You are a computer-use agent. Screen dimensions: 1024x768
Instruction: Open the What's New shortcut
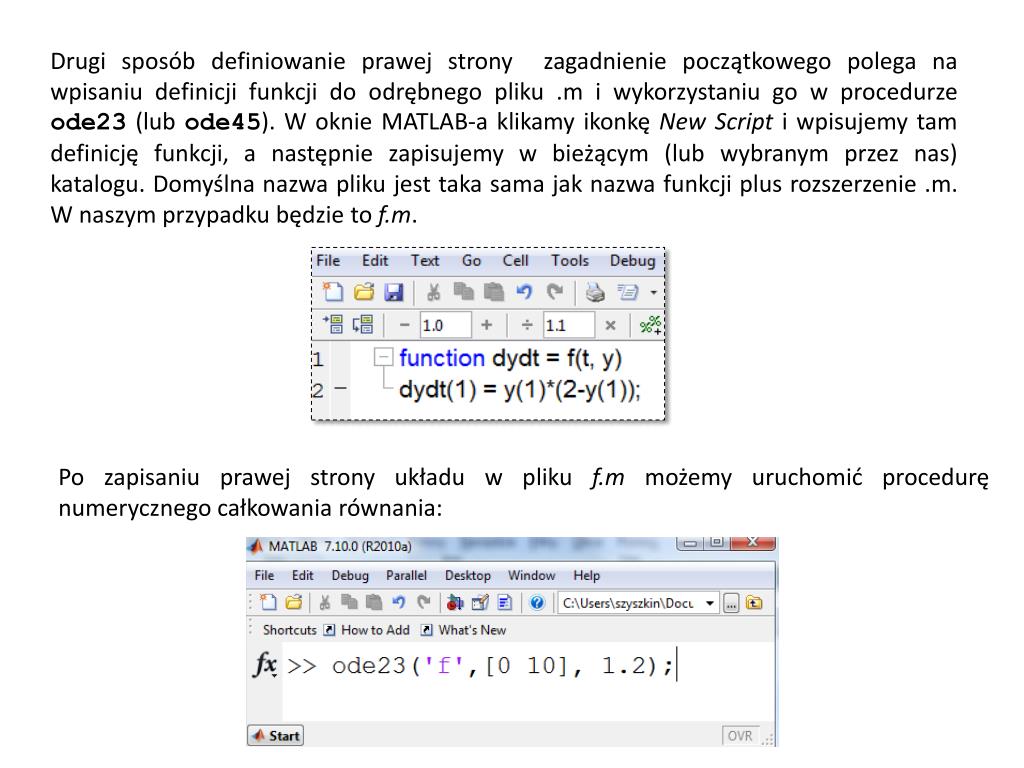tap(464, 630)
